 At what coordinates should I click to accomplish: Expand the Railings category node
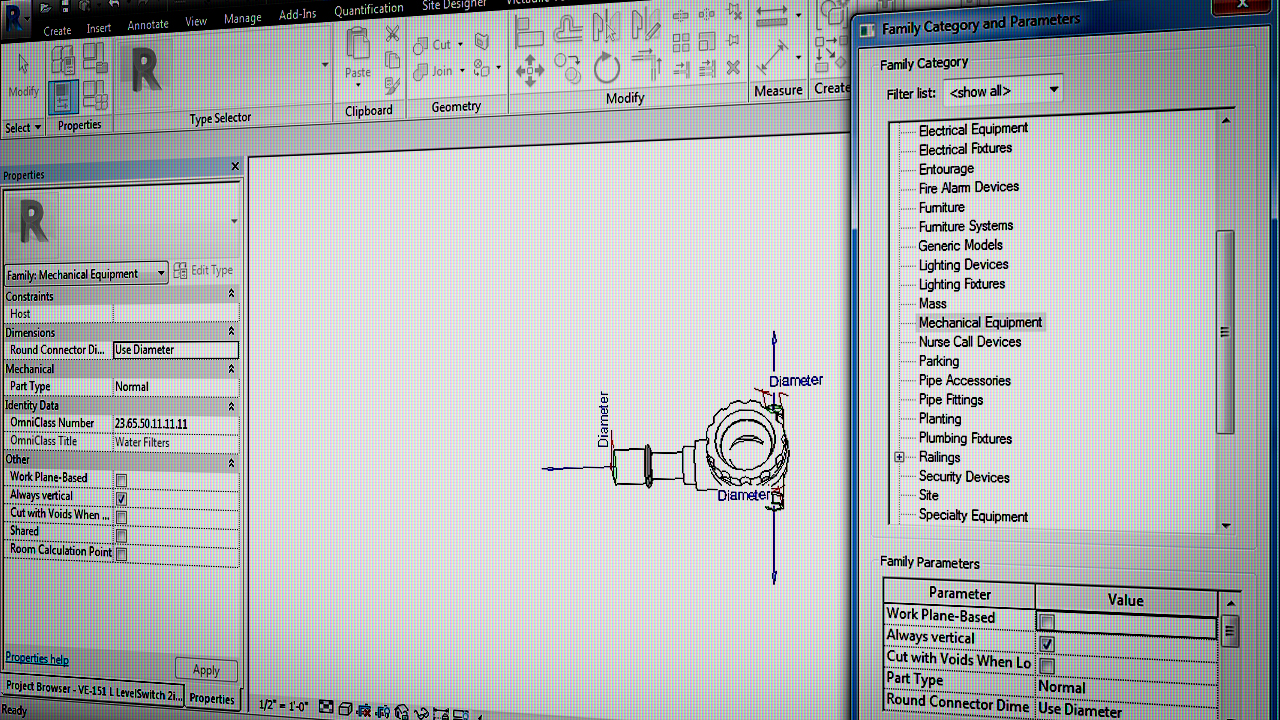(899, 457)
